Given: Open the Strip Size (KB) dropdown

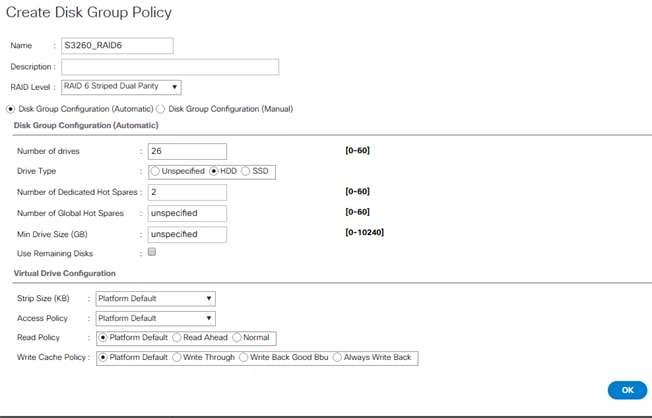Looking at the screenshot, I should pyautogui.click(x=156, y=299).
